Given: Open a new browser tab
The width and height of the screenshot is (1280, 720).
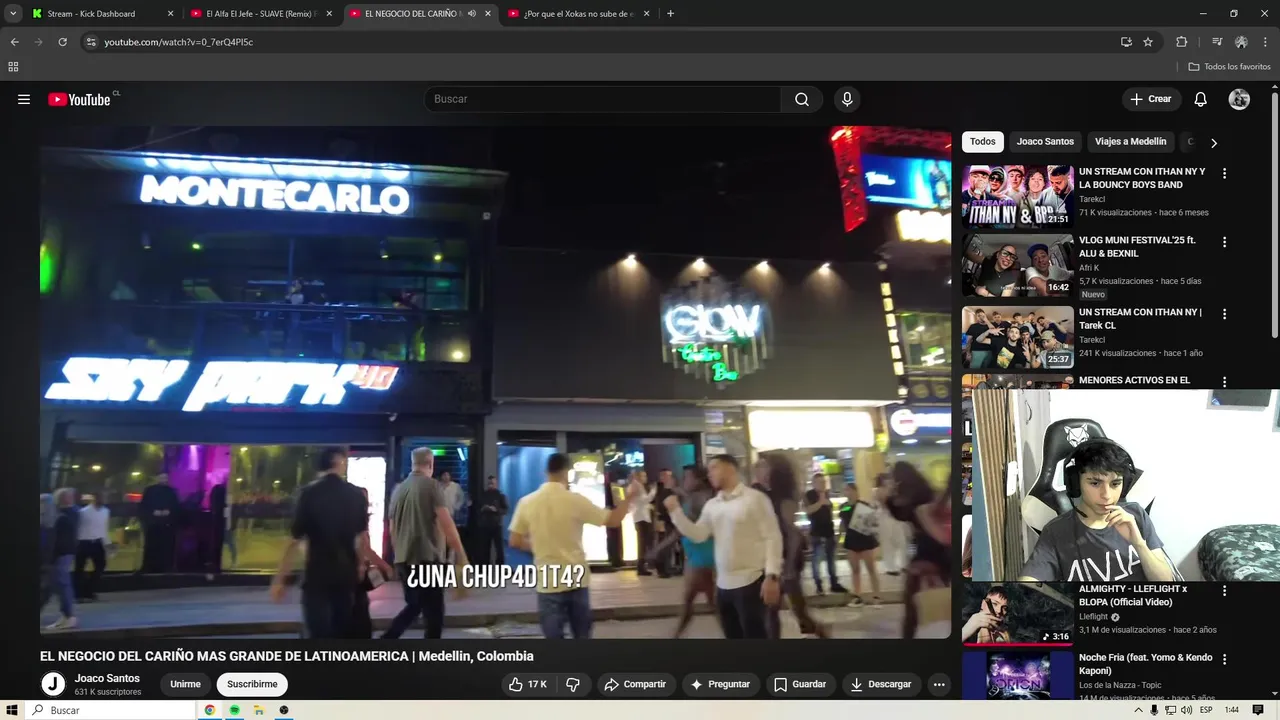Looking at the screenshot, I should (x=670, y=14).
